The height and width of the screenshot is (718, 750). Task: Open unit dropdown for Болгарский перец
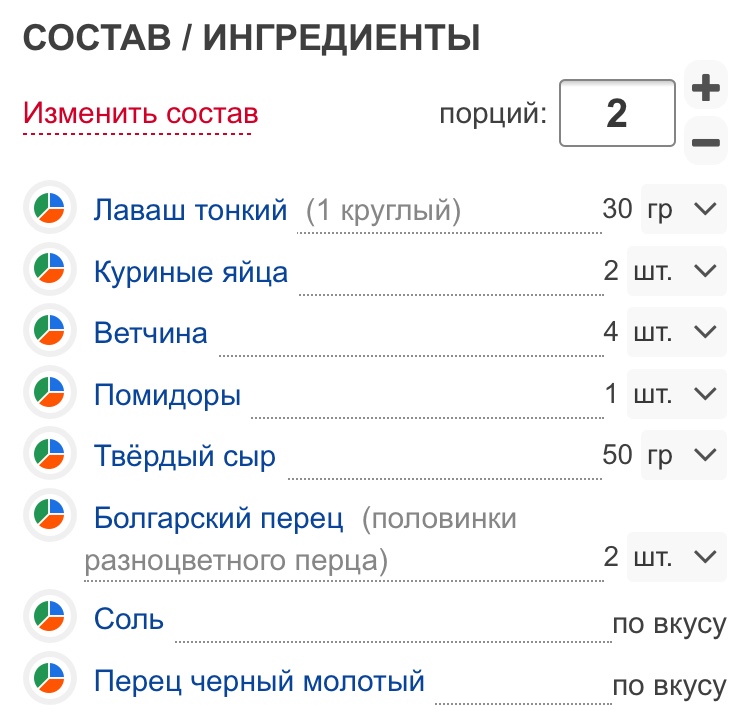click(676, 557)
